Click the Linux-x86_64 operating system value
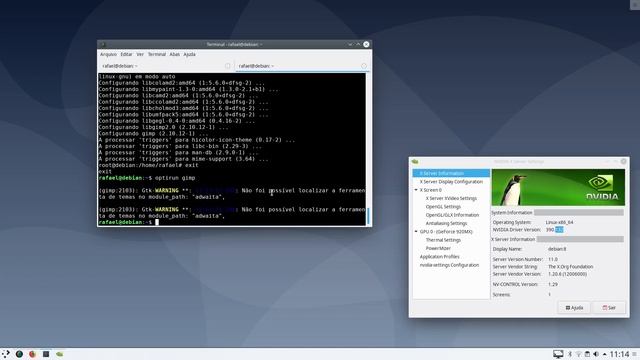This screenshot has width=640, height=360. [559, 222]
